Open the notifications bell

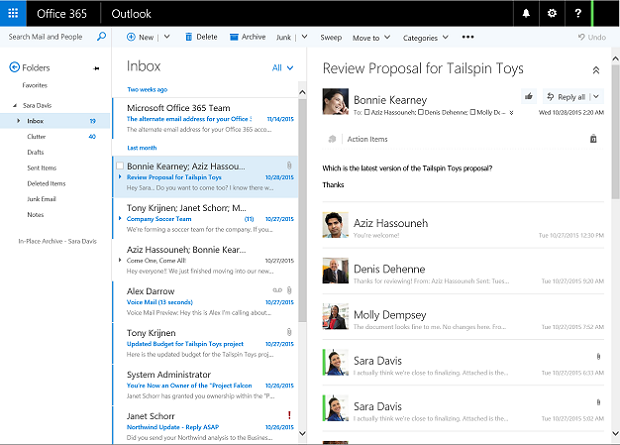pos(526,14)
